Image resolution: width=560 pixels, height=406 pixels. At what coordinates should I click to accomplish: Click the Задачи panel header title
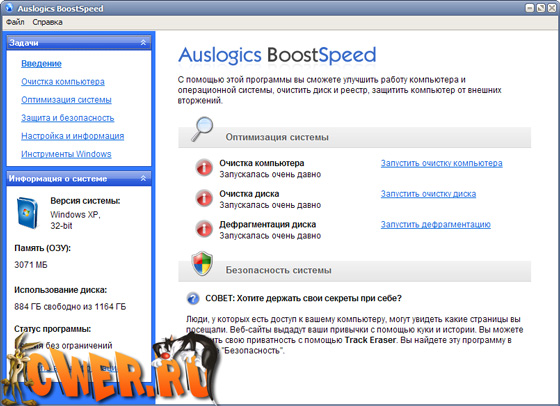tap(24, 43)
